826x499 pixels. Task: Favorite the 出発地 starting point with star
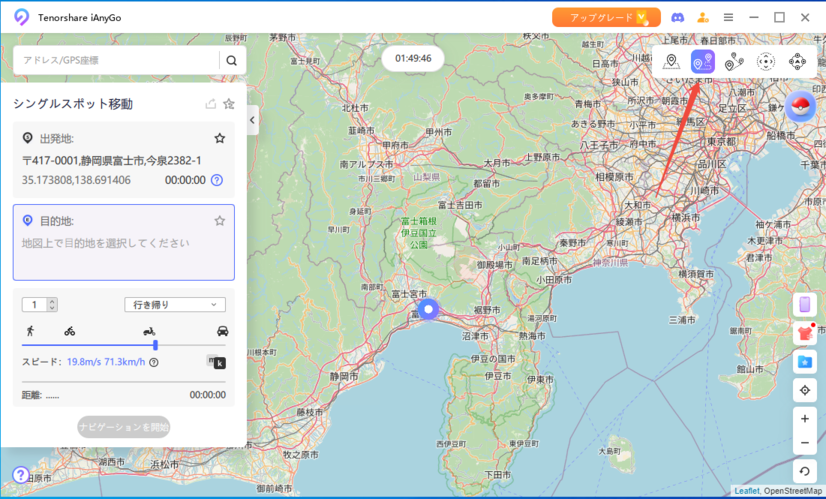219,138
